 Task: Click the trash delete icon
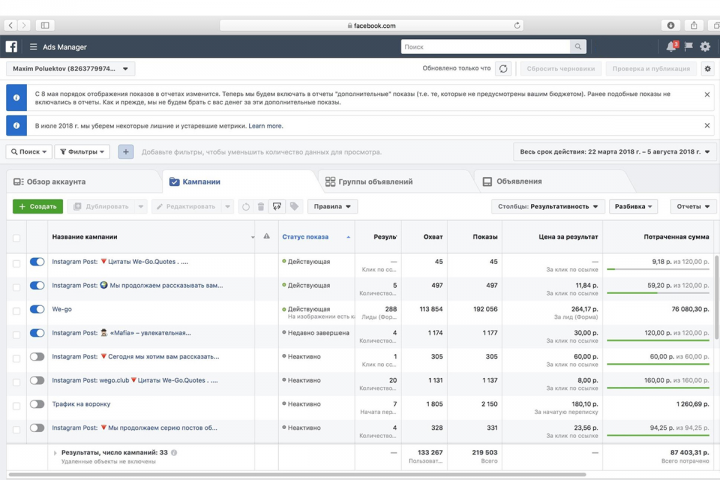tap(261, 207)
